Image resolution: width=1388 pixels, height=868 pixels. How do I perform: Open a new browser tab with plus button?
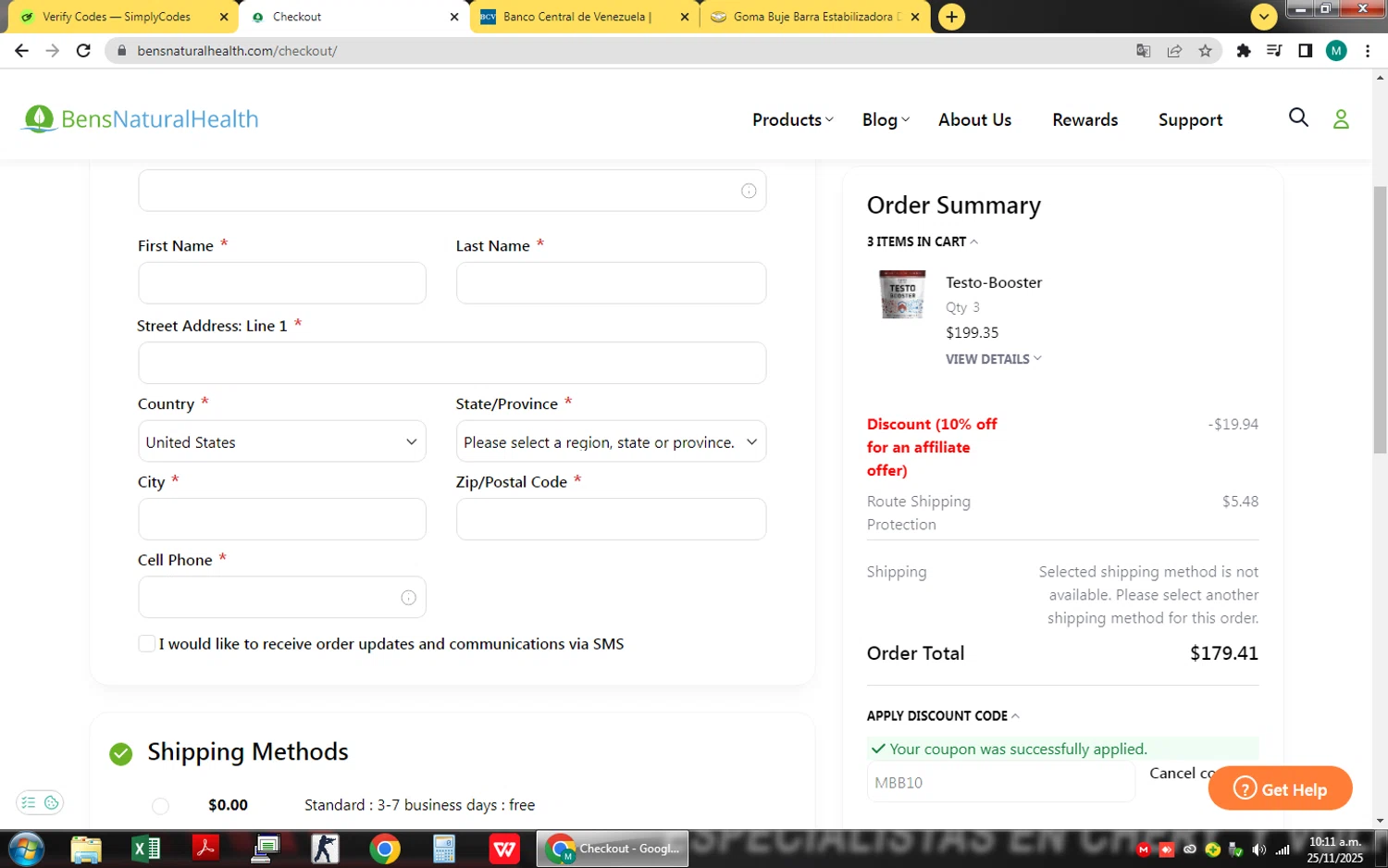click(951, 17)
